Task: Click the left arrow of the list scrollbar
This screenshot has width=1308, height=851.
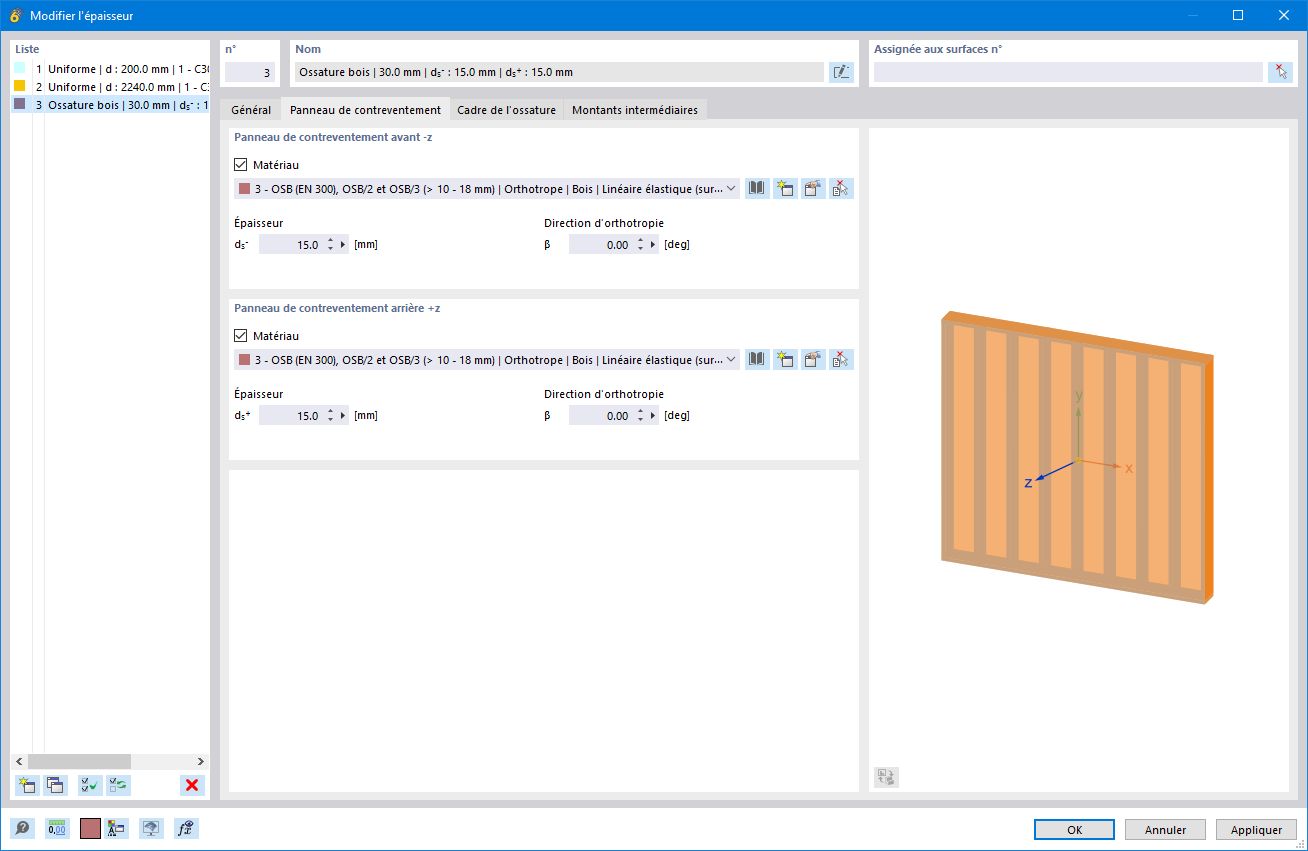Action: [19, 761]
